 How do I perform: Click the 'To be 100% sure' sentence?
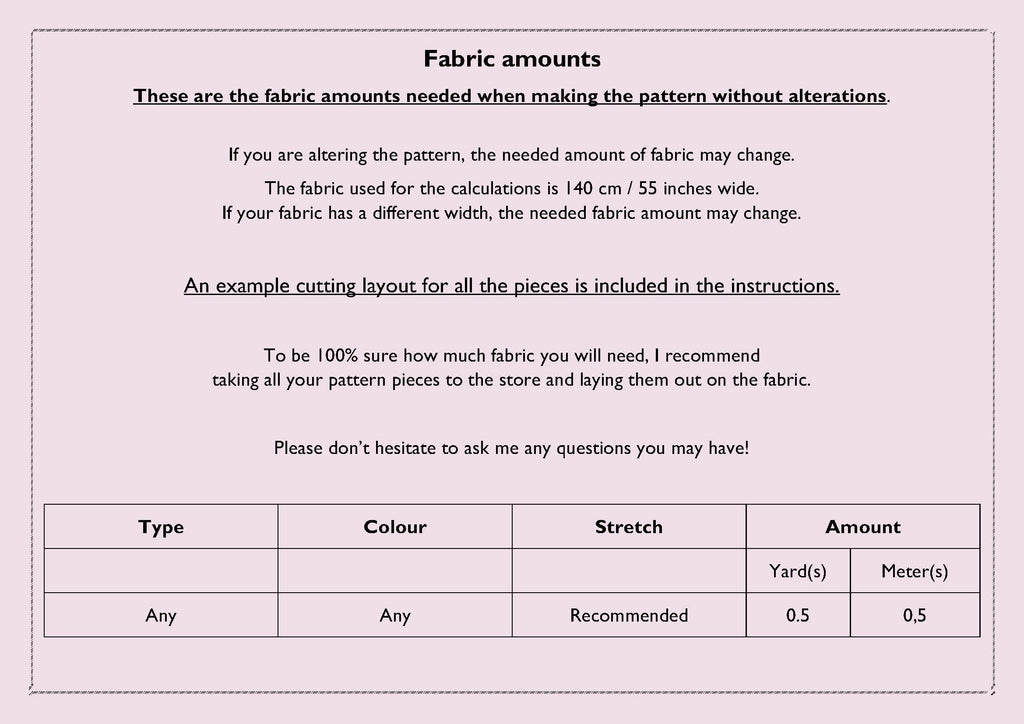tap(511, 356)
